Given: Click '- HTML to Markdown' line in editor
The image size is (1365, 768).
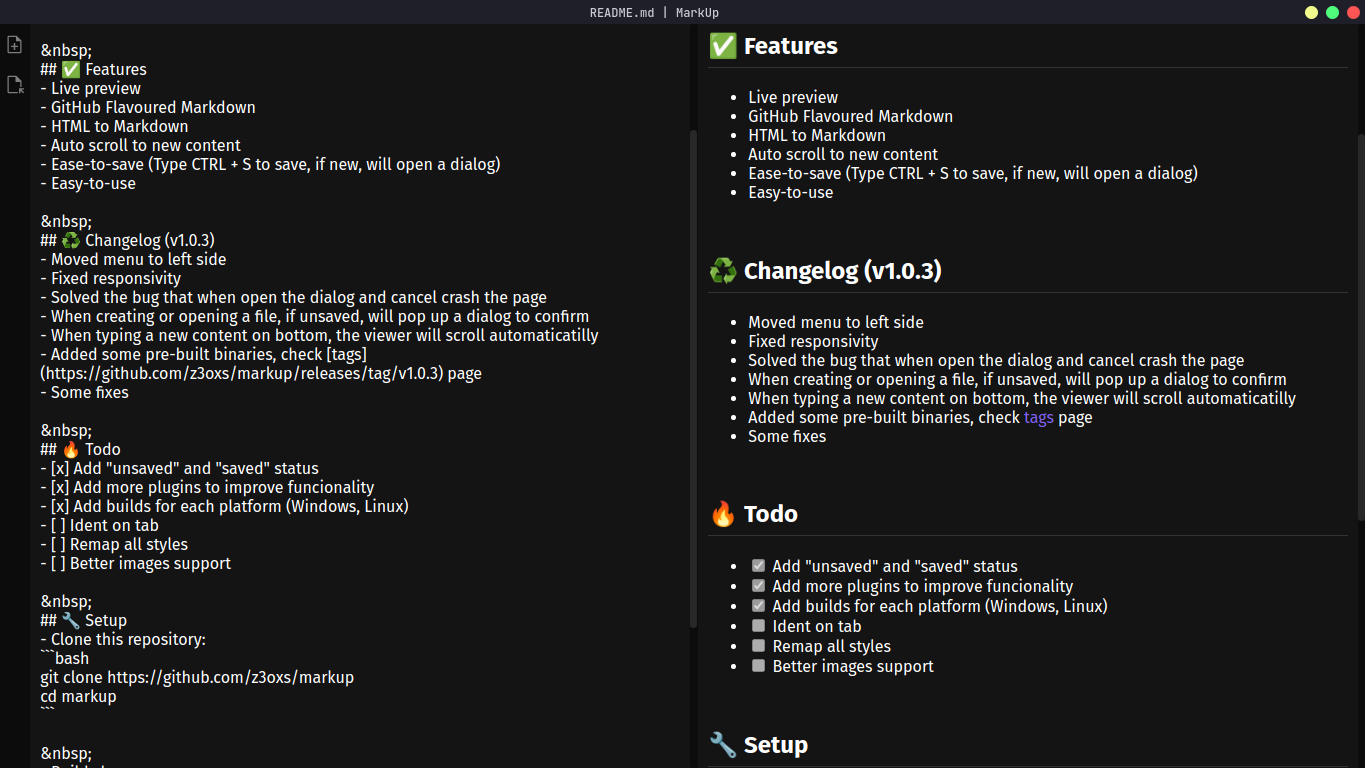Looking at the screenshot, I should [x=114, y=126].
